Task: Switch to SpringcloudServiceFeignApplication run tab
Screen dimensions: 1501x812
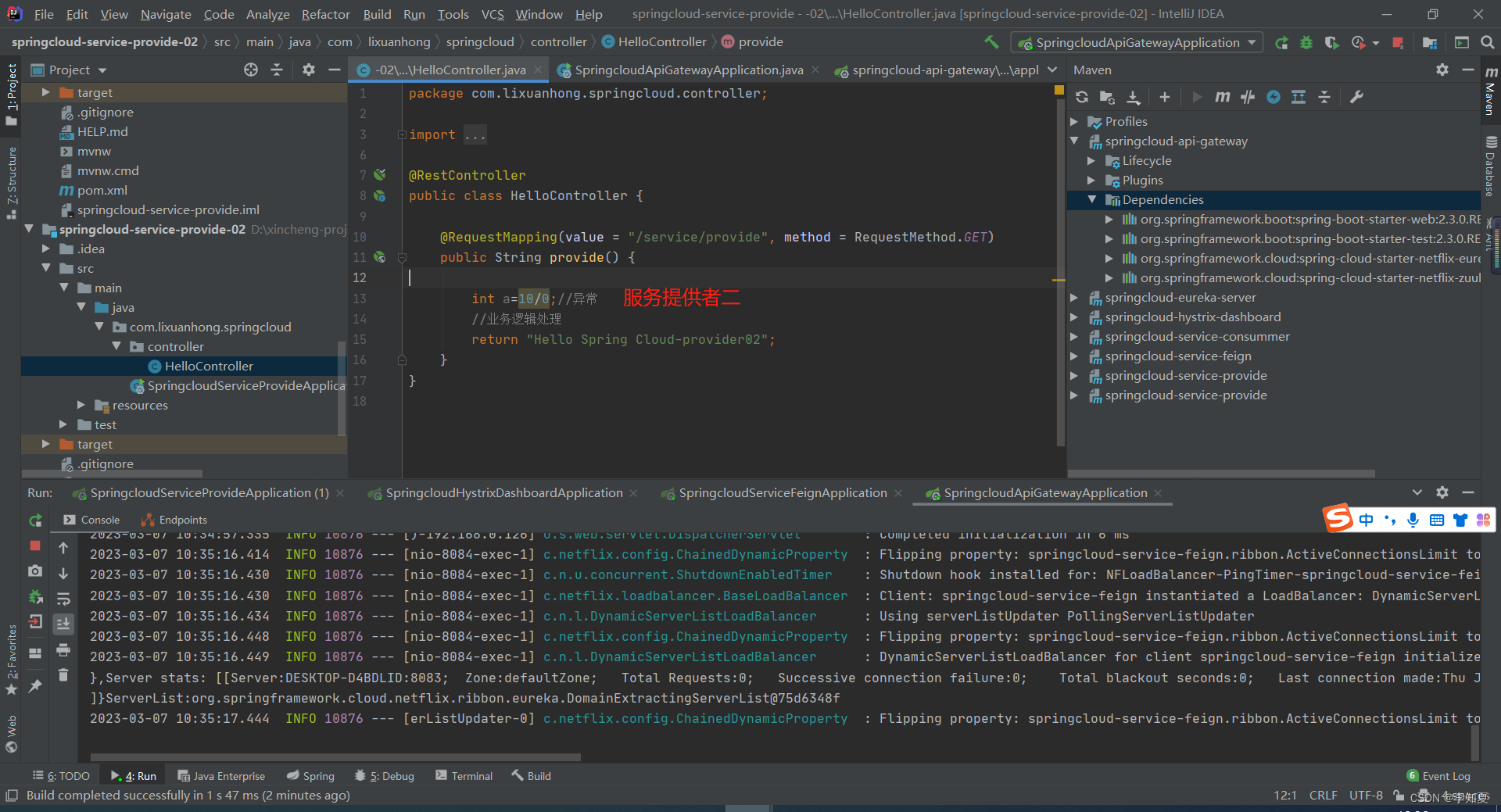Action: pyautogui.click(x=783, y=493)
